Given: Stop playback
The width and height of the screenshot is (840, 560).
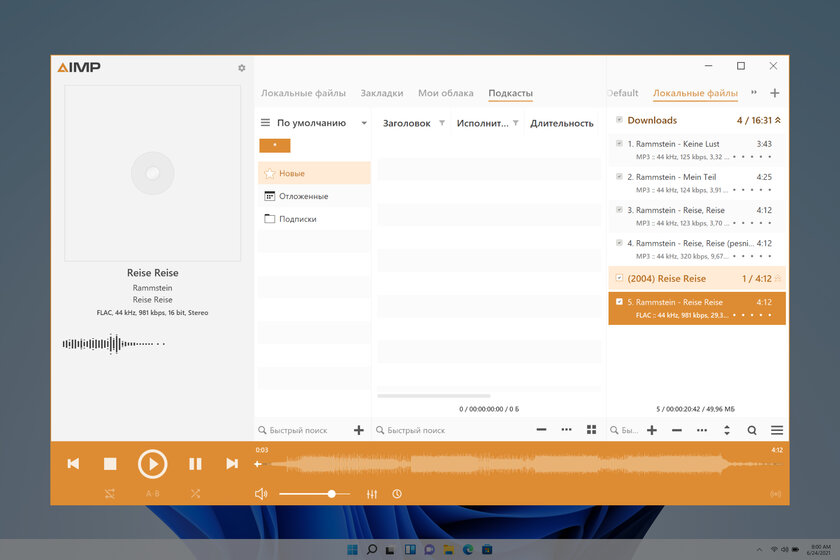Looking at the screenshot, I should coord(110,464).
